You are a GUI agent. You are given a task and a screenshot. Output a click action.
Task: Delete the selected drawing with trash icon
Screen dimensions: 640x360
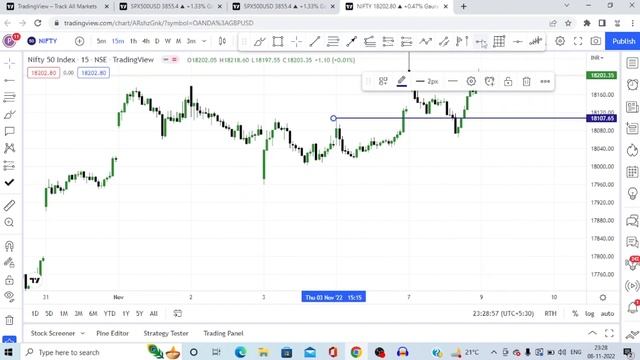[x=527, y=82]
